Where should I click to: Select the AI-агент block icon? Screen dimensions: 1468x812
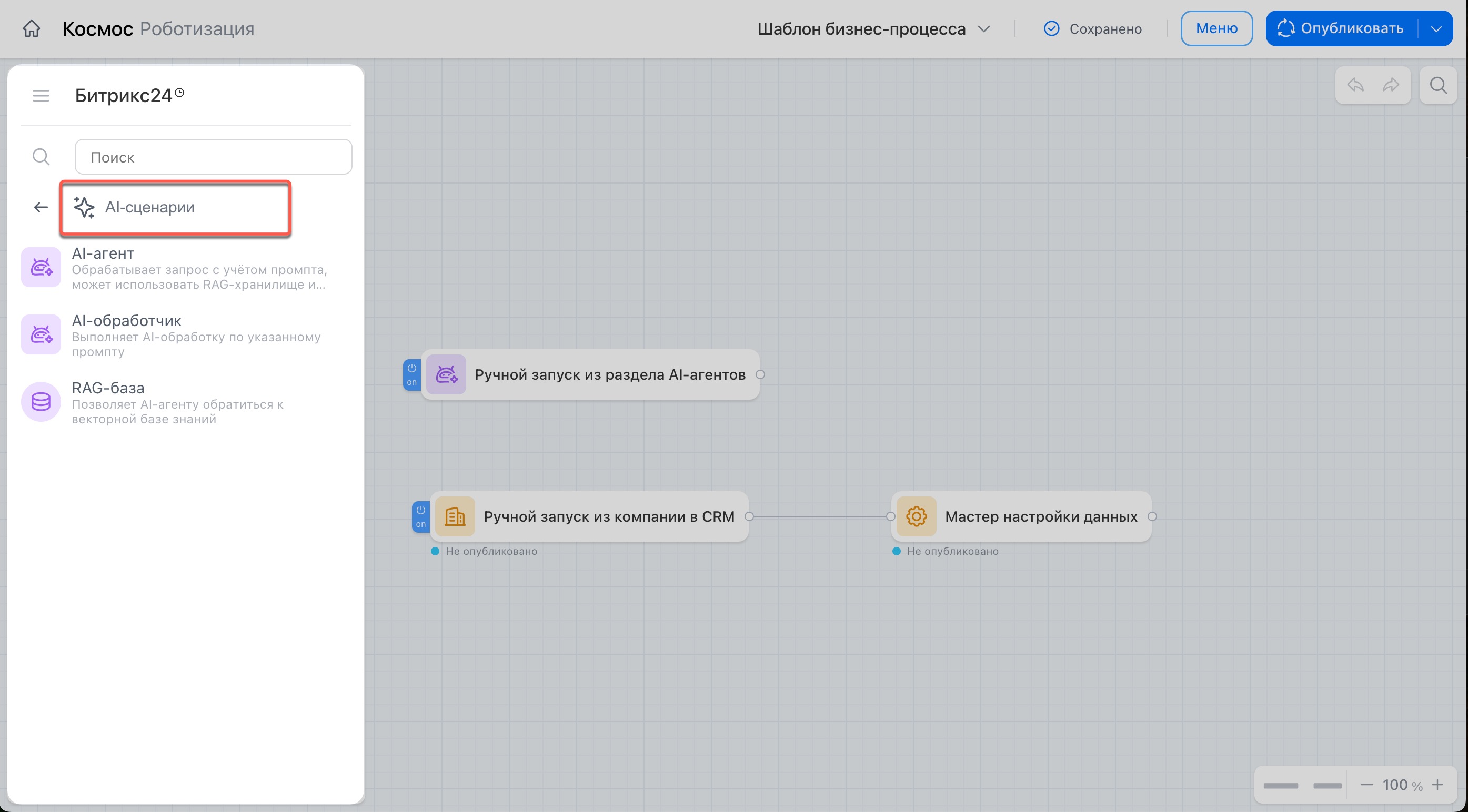(x=41, y=267)
